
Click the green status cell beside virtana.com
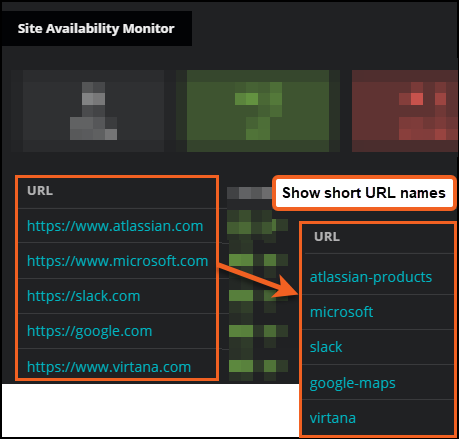pos(258,366)
